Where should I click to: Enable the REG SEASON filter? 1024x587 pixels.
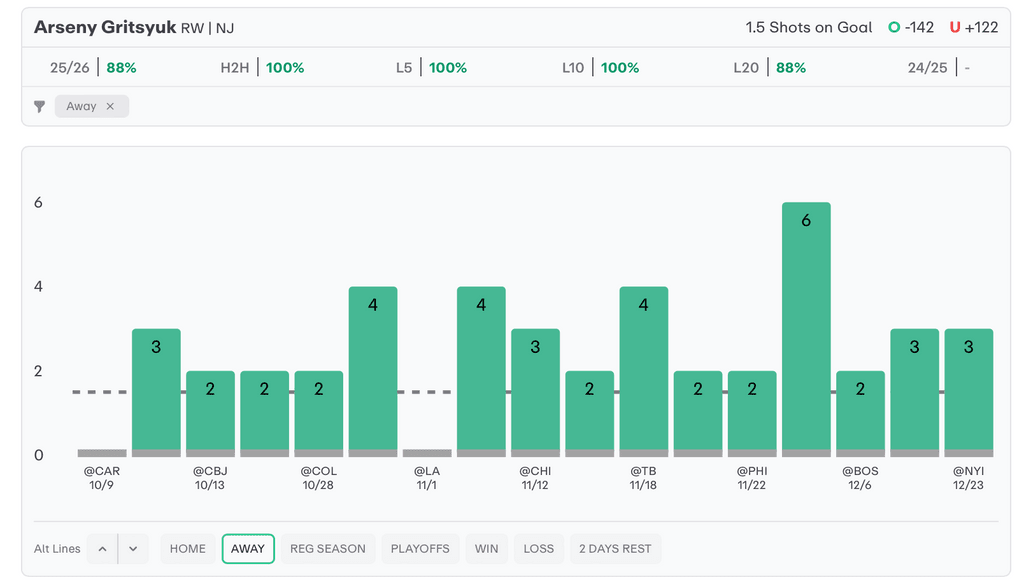[327, 549]
